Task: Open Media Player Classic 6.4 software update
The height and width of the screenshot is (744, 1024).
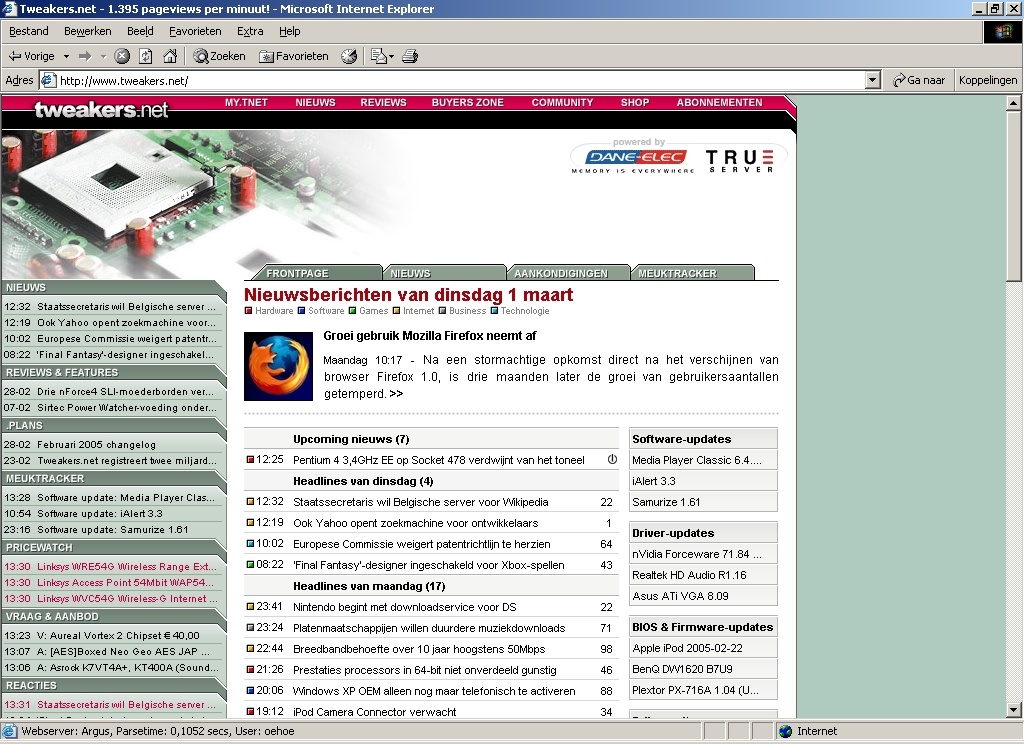Action: [697, 460]
